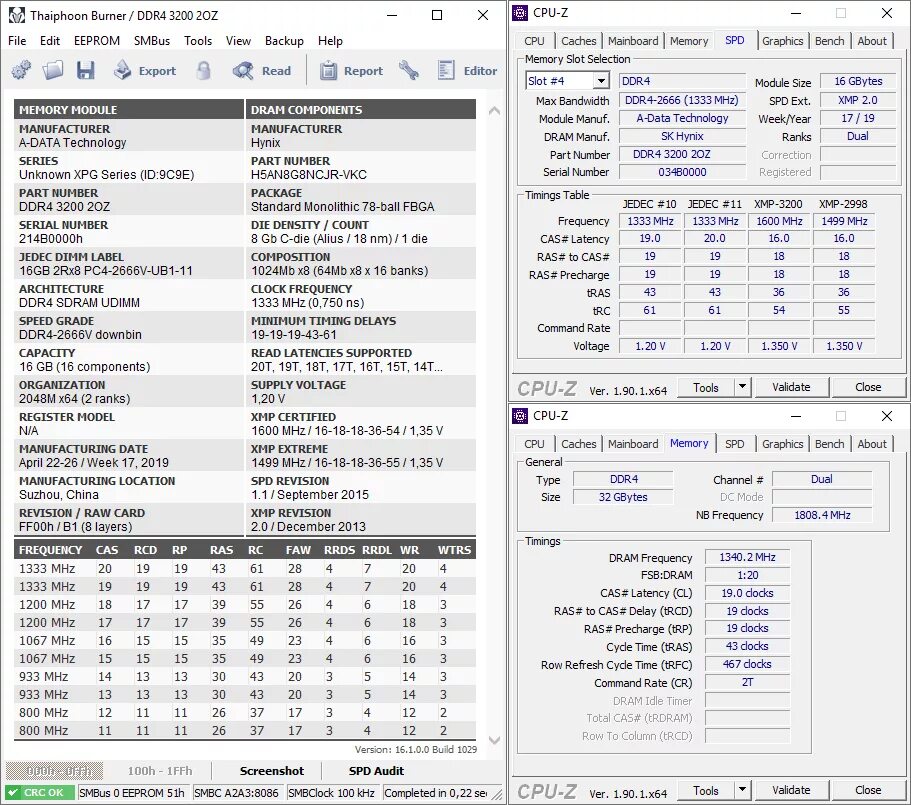This screenshot has height=805, width=911.
Task: Click the gear settings icon in Thaiphoon toolbar
Action: [x=21, y=71]
